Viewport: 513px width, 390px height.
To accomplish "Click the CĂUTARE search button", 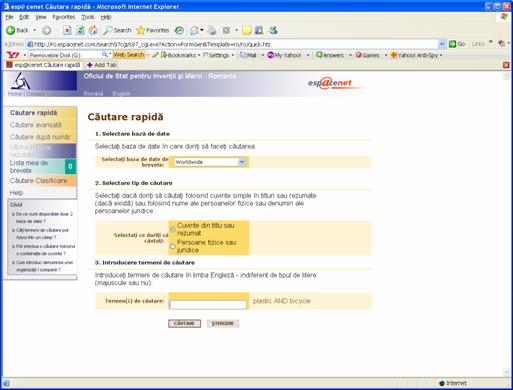I will [184, 323].
